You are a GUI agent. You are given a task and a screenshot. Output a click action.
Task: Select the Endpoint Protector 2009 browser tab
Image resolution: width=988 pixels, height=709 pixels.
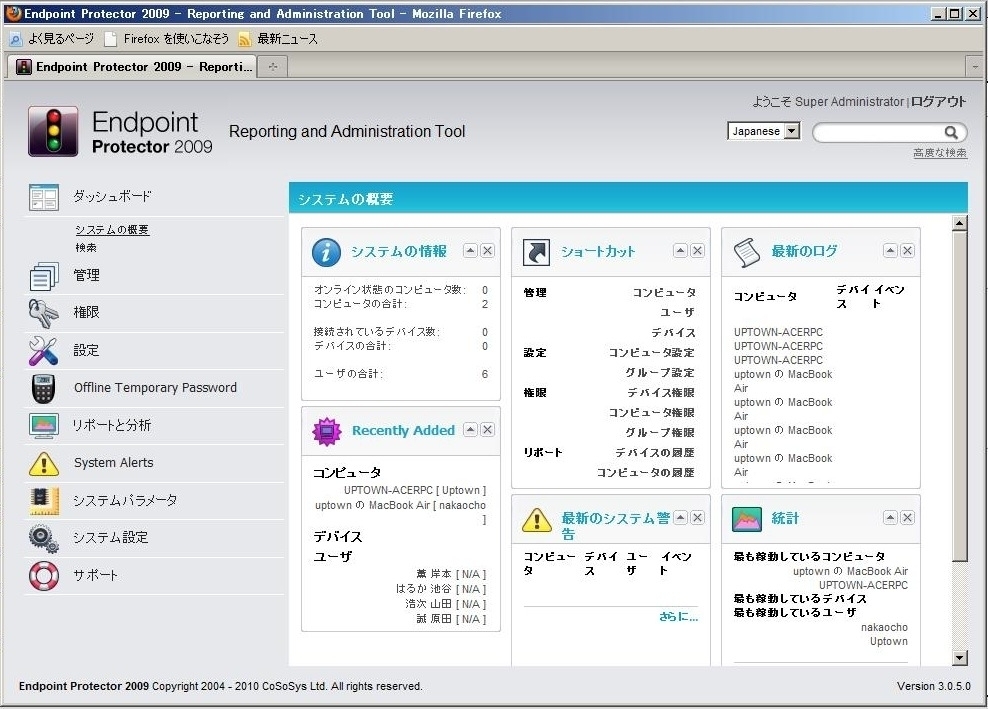coord(130,66)
